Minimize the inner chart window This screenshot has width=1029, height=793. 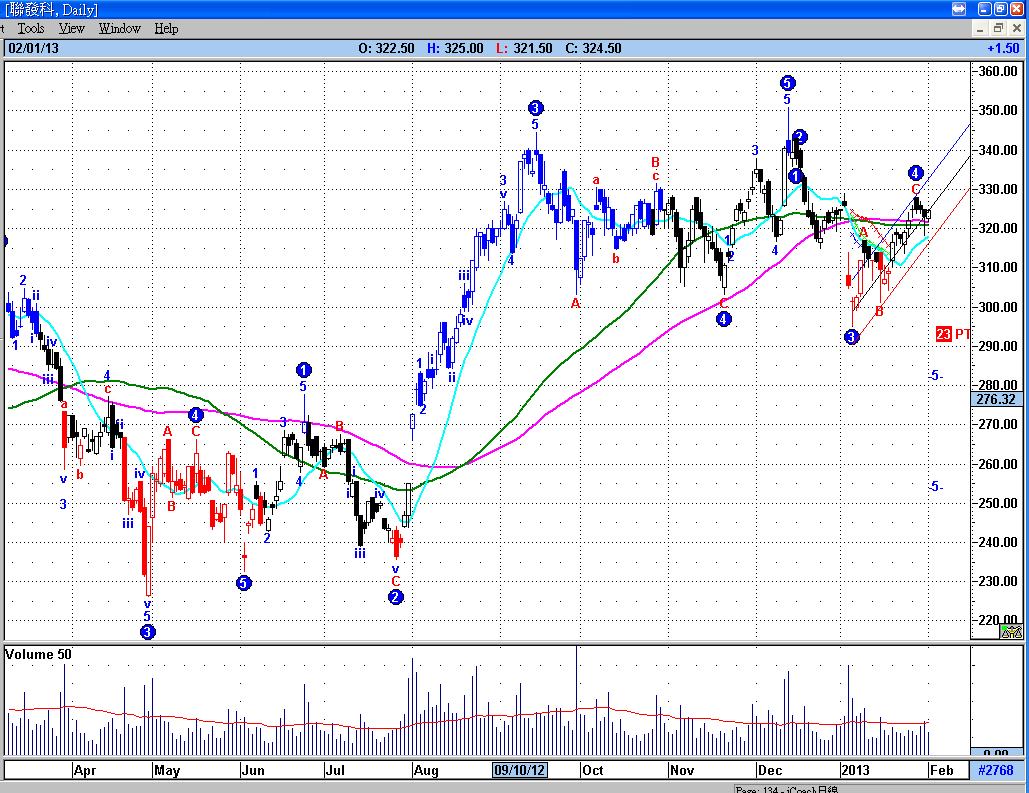[980, 28]
